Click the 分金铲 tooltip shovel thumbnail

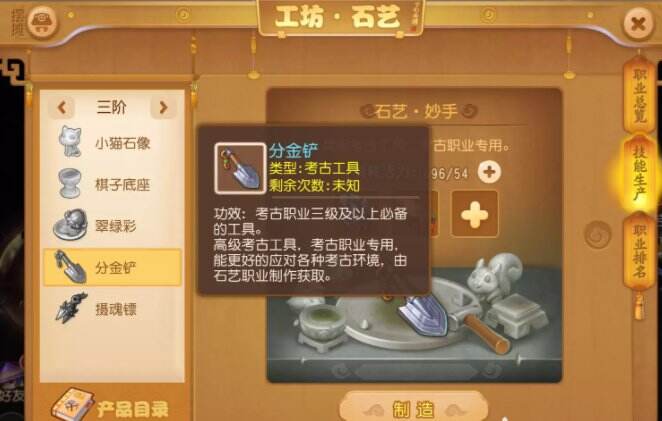coord(240,168)
